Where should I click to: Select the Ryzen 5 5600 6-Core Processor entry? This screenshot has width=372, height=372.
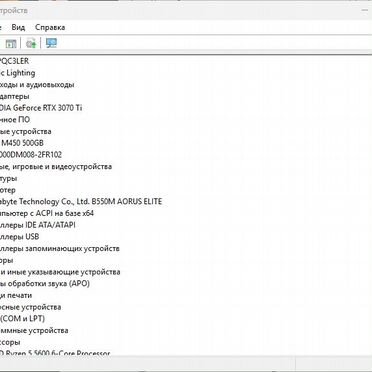click(55, 353)
